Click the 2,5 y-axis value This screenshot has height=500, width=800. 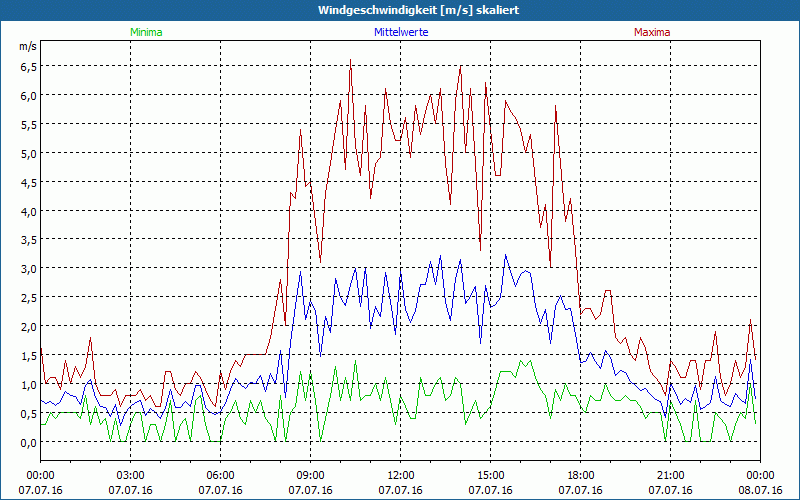[29, 297]
